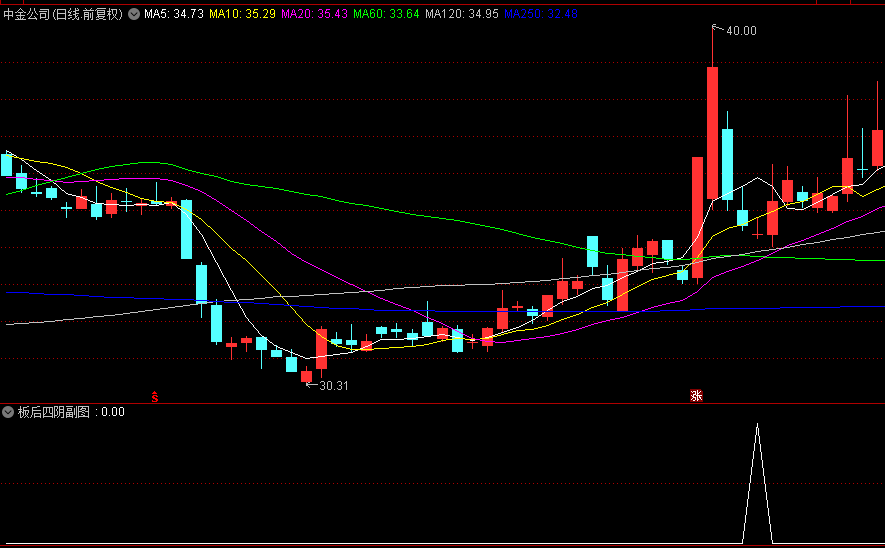This screenshot has width=885, height=548.
Task: Click the 板后四阴副图 : 0.00 indicator label
Action: tap(71, 412)
